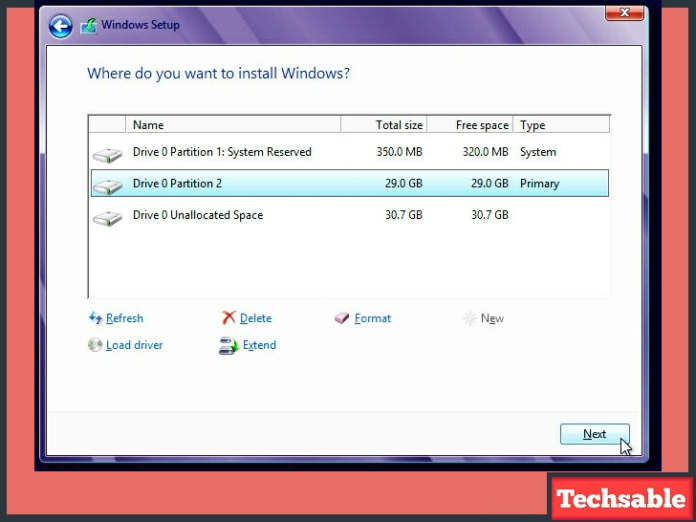Click the Extend drive icon

(229, 346)
